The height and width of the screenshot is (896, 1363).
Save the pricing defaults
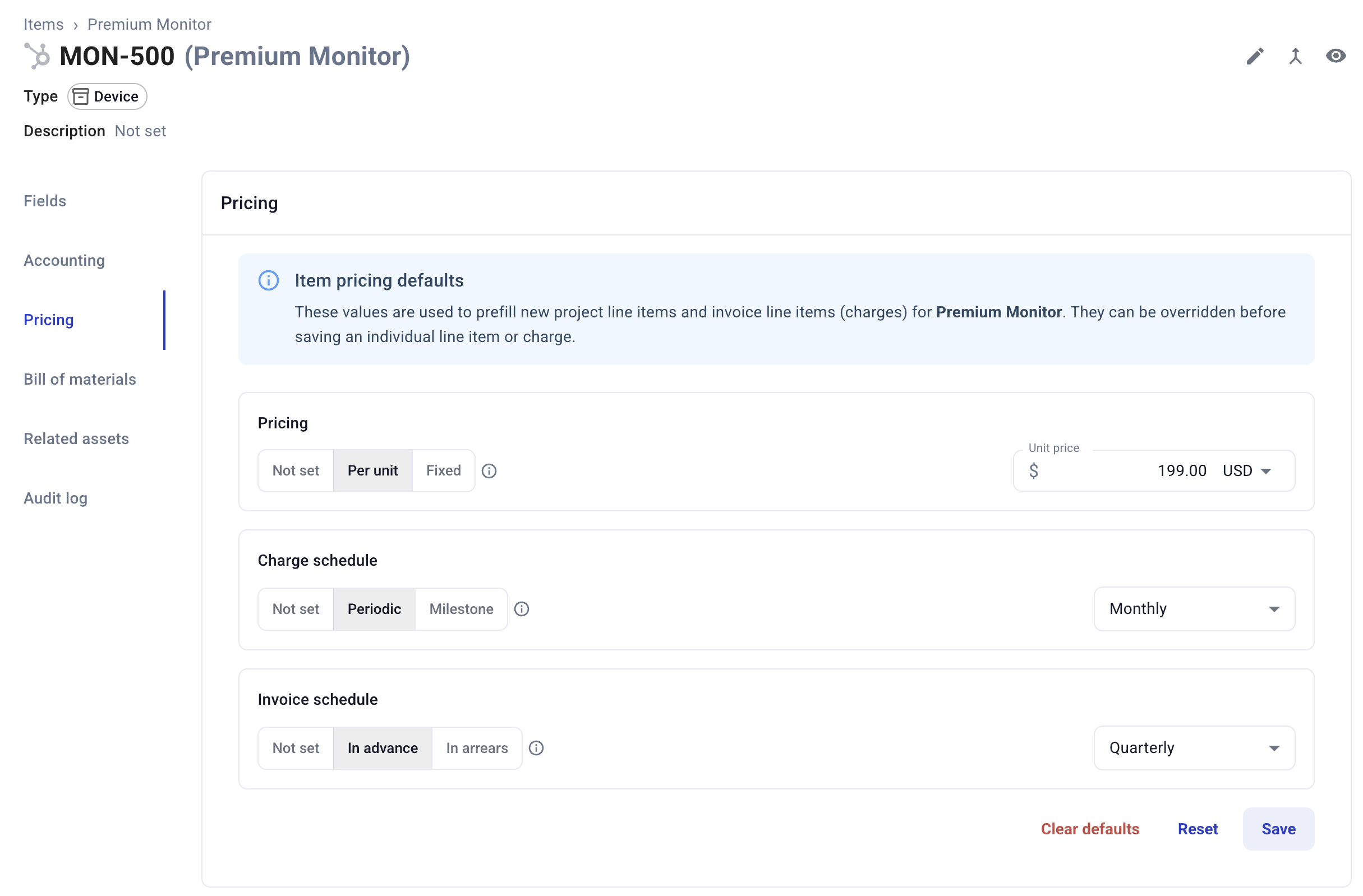pos(1279,830)
